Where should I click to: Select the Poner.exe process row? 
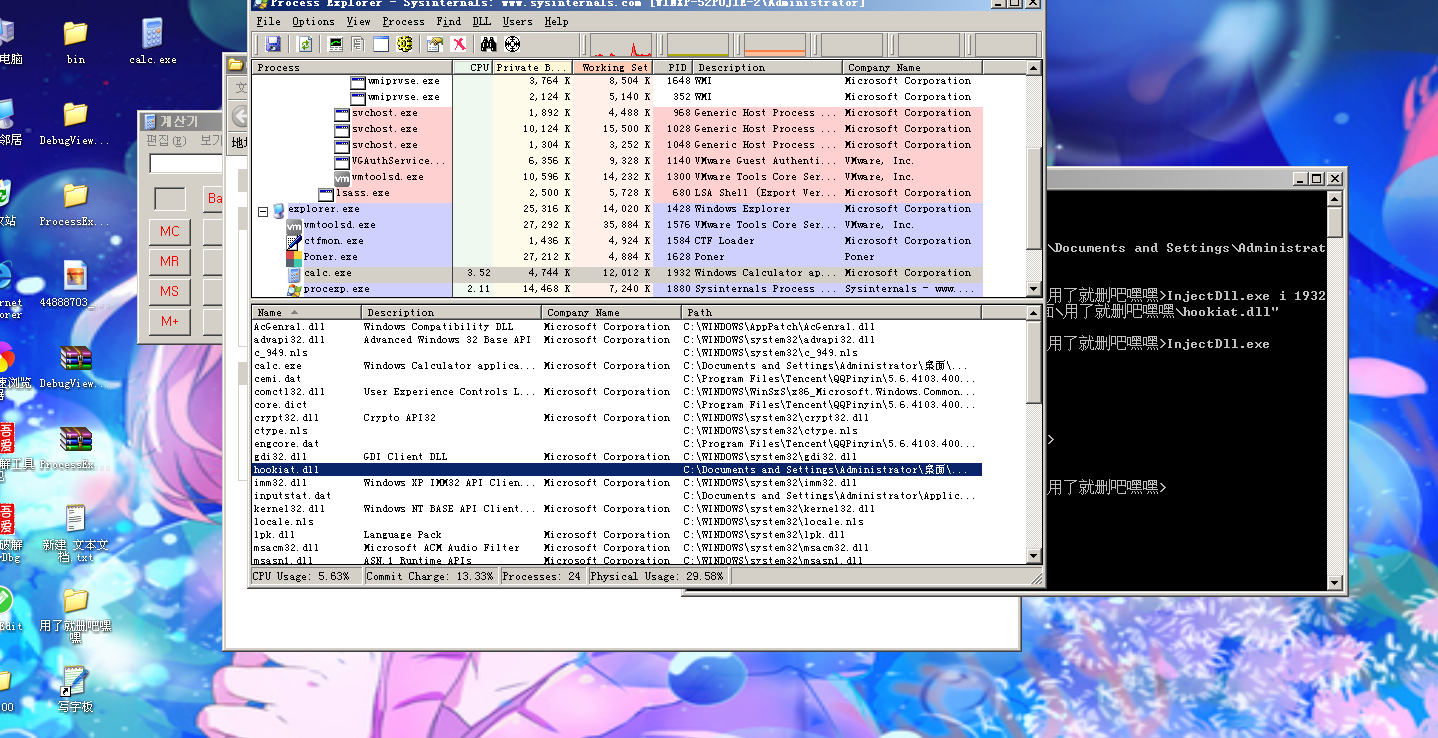pos(617,257)
